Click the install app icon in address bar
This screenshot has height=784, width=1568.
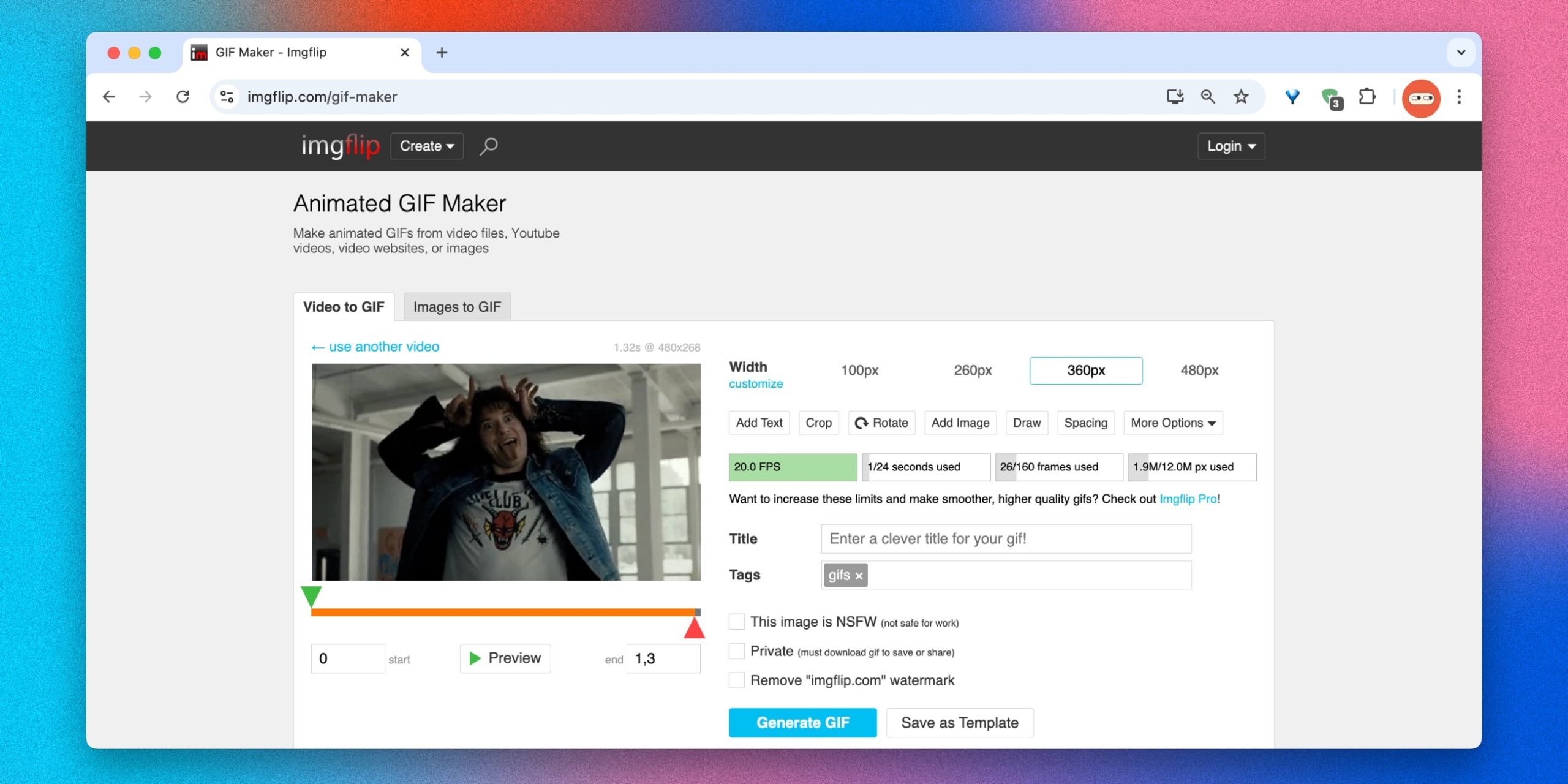tap(1174, 97)
